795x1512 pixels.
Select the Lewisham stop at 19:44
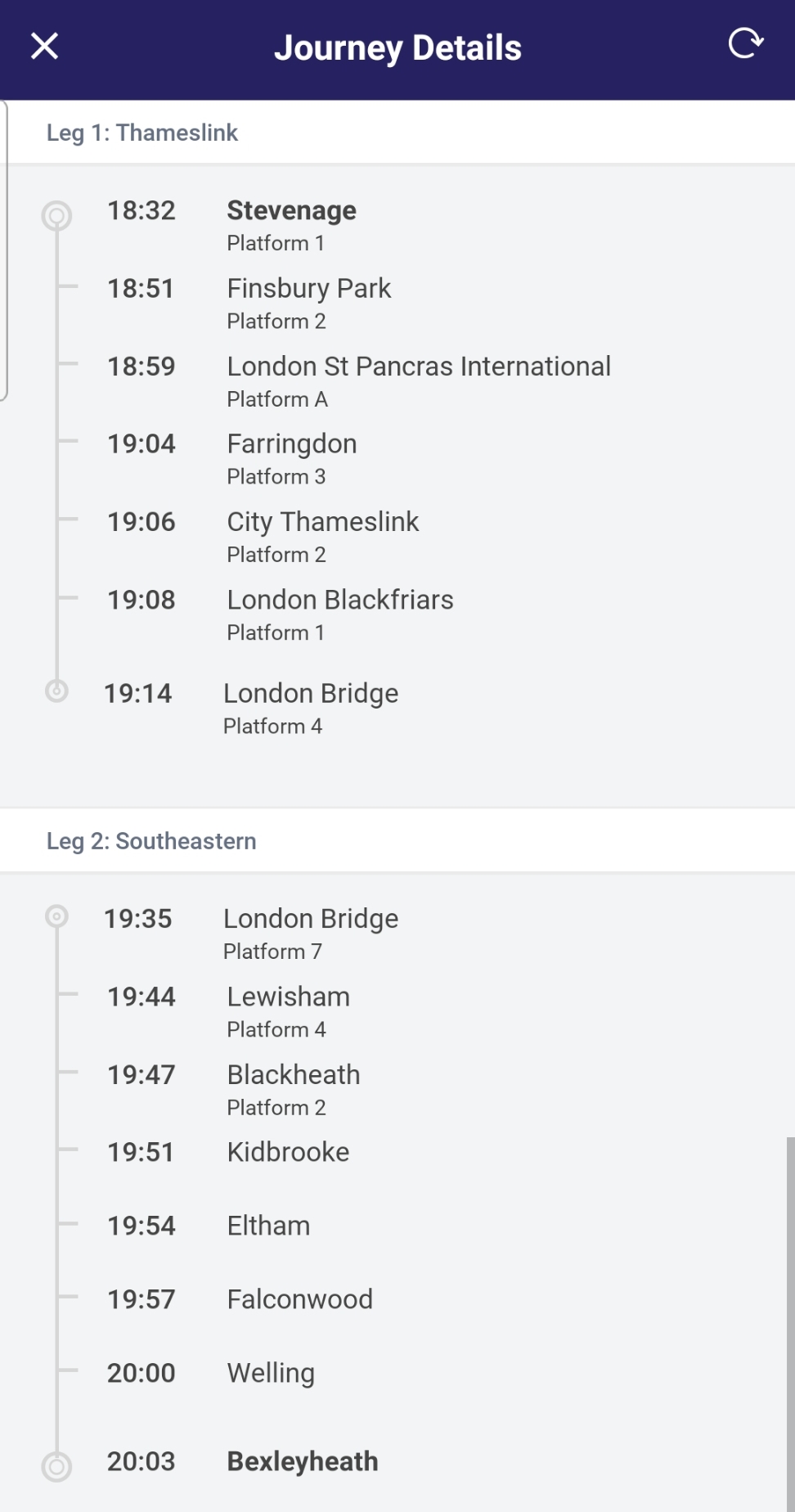click(x=288, y=997)
